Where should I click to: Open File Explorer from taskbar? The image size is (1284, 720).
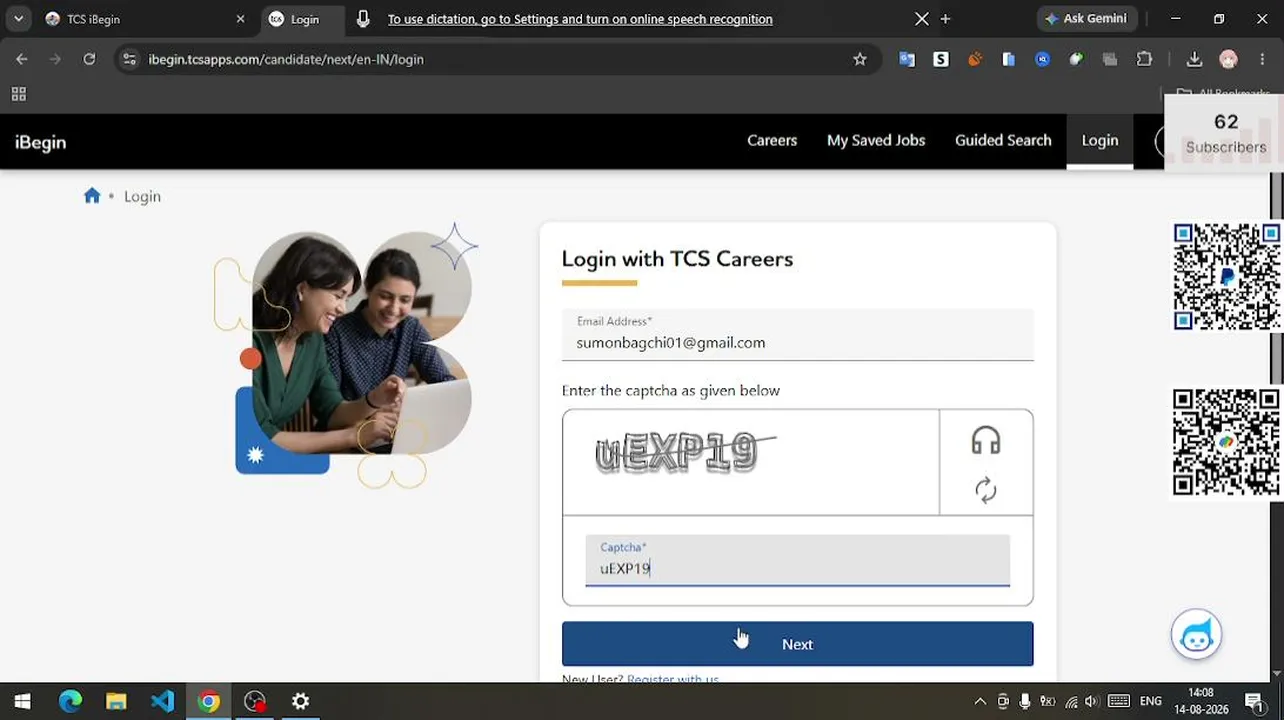pos(116,702)
